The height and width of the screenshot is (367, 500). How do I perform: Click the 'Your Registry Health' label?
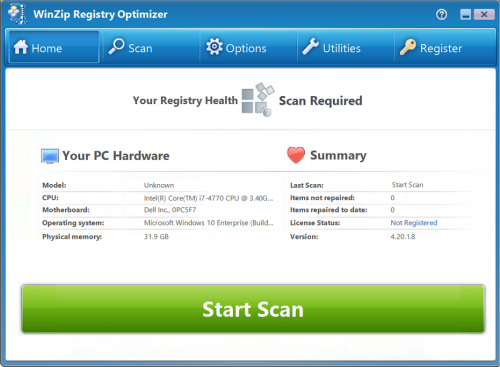[x=185, y=100]
